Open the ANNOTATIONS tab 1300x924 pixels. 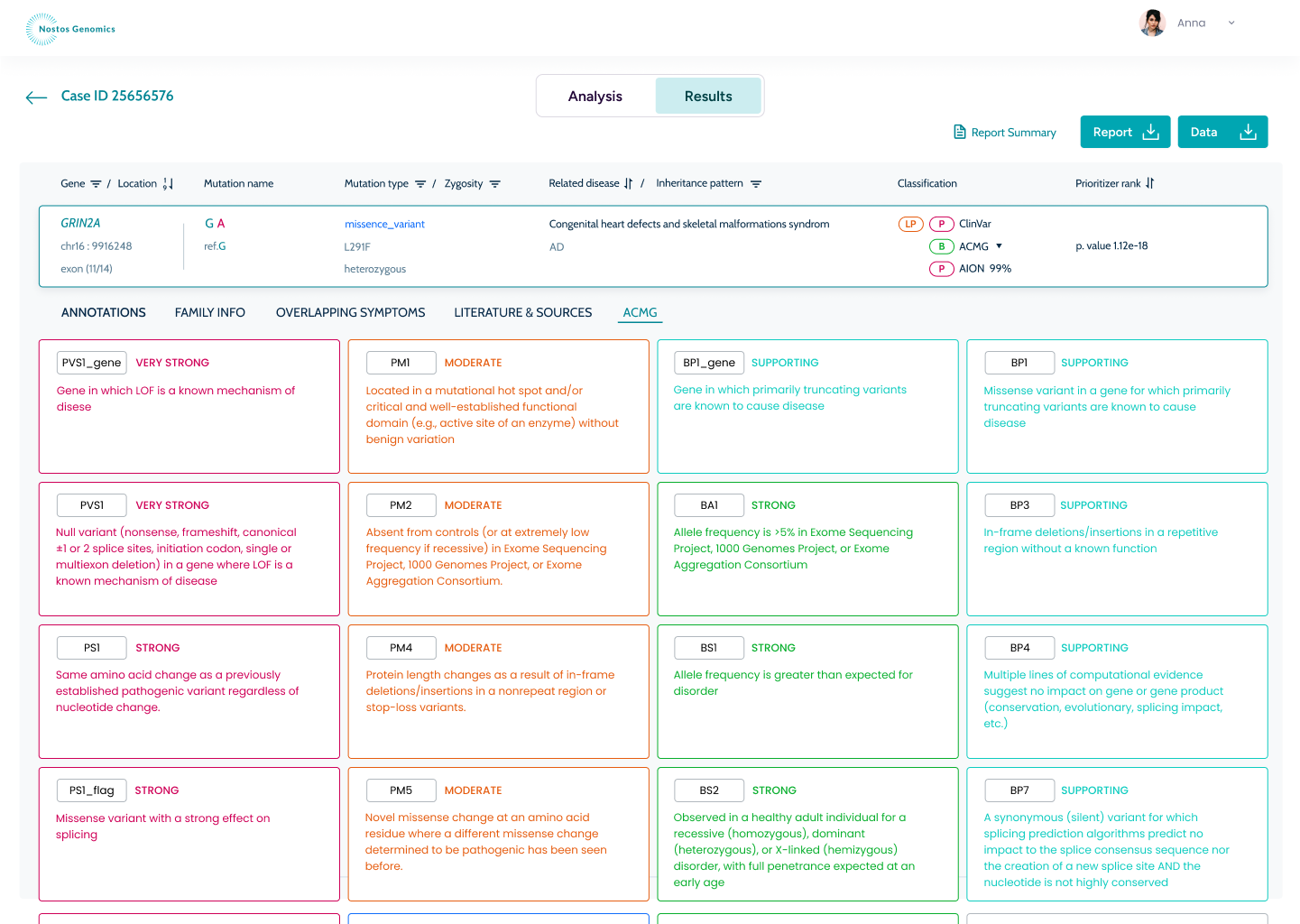pos(104,312)
